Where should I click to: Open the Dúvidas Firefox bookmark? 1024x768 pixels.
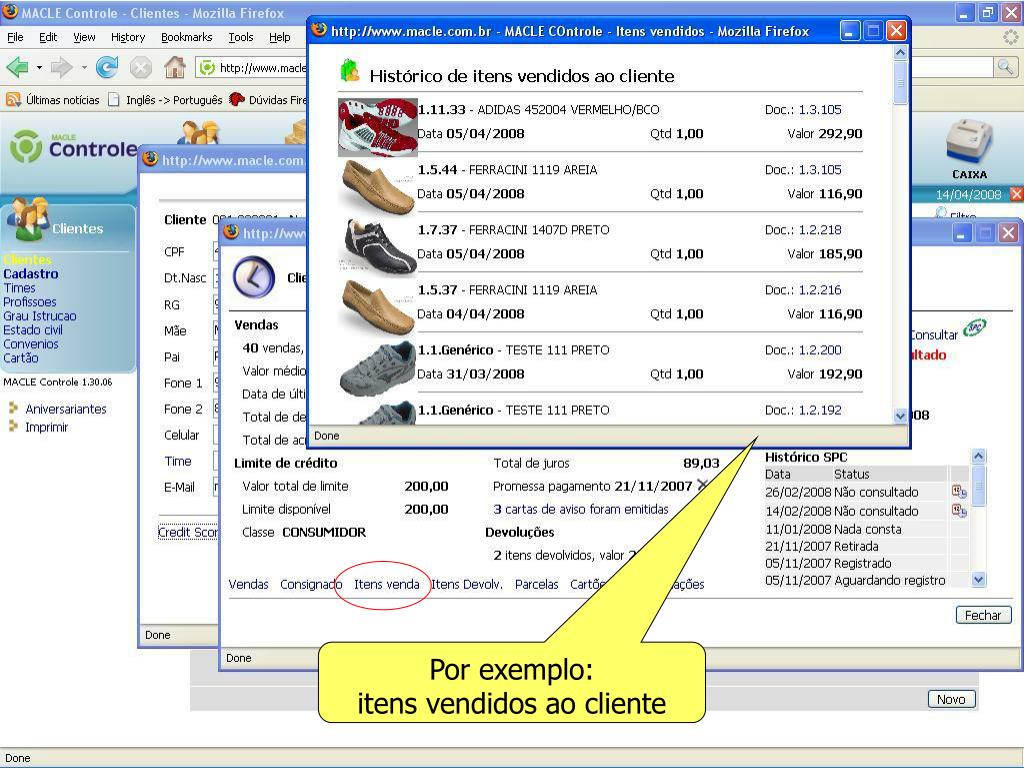[x=268, y=100]
